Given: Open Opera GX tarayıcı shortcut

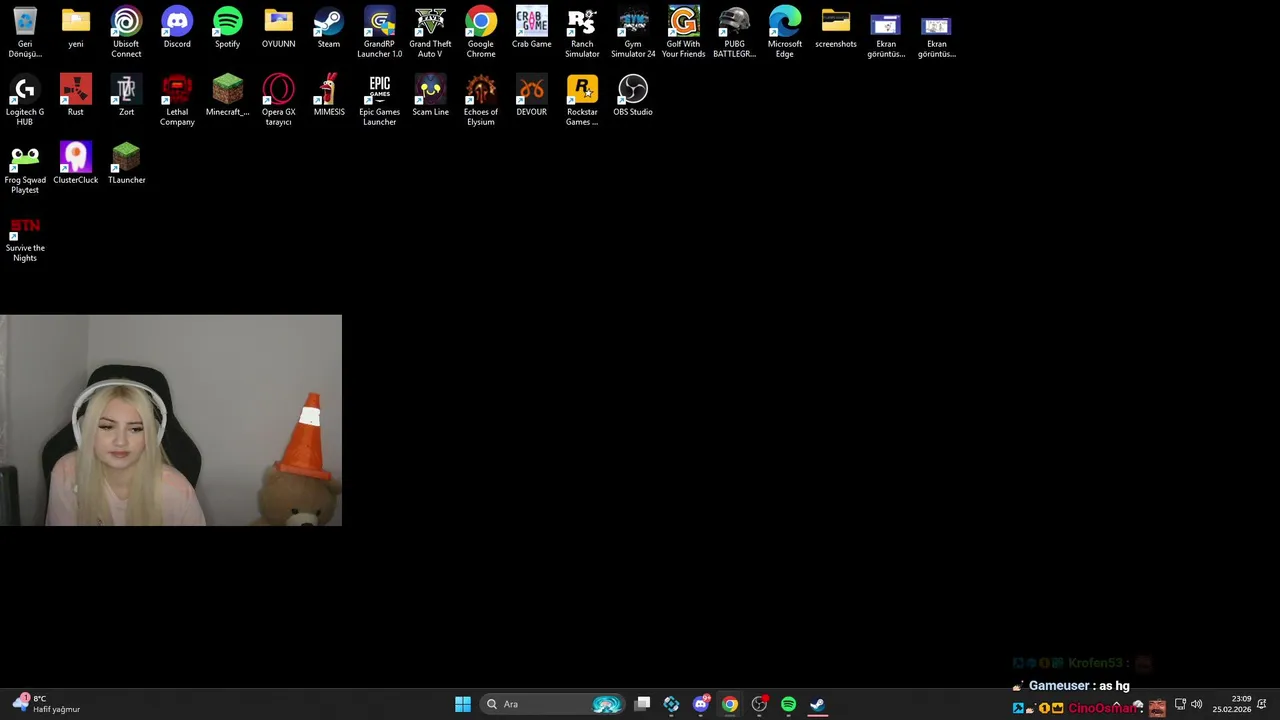Looking at the screenshot, I should 278,100.
